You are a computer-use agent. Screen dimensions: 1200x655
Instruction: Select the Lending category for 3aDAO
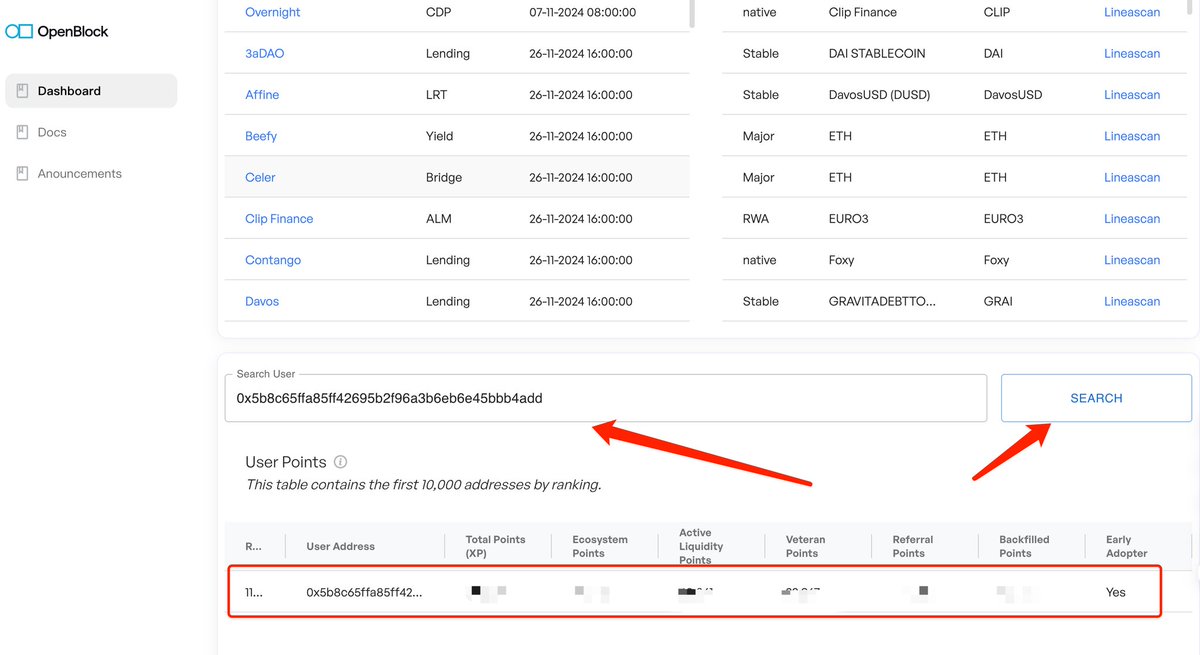(x=448, y=53)
